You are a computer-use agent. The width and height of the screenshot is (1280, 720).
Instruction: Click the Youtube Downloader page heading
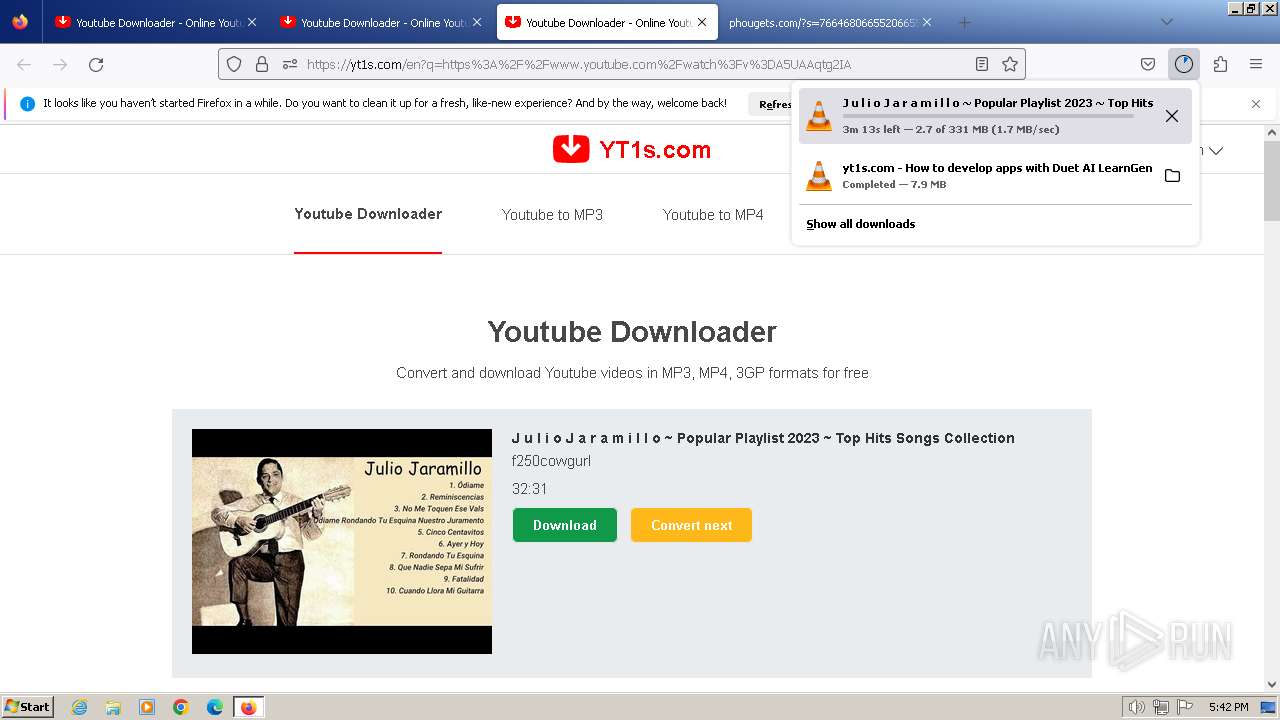(632, 332)
